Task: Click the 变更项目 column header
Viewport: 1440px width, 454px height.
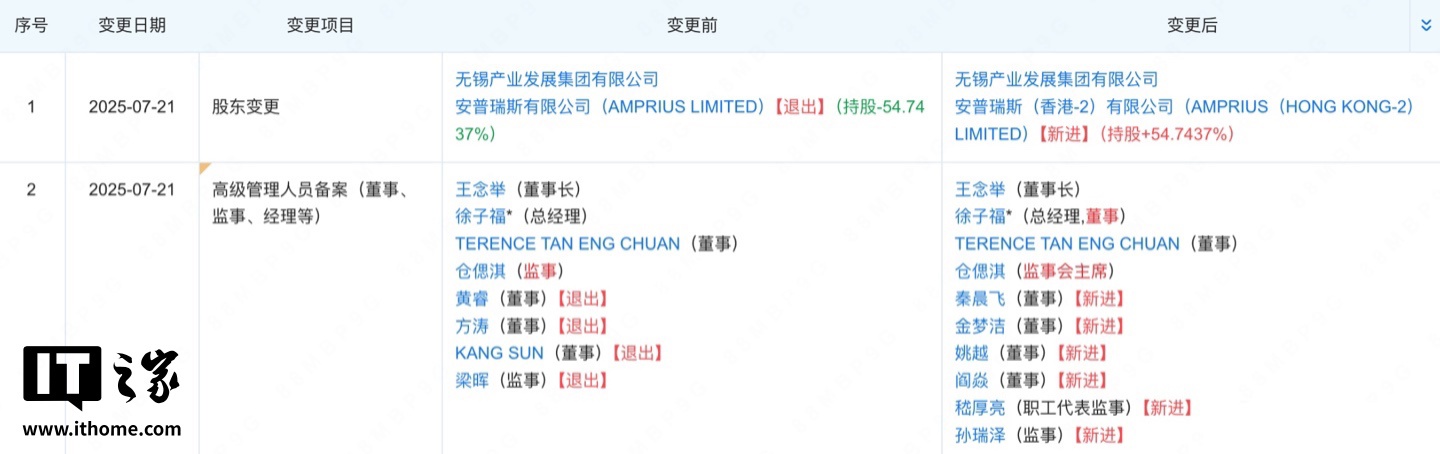Action: [x=320, y=26]
